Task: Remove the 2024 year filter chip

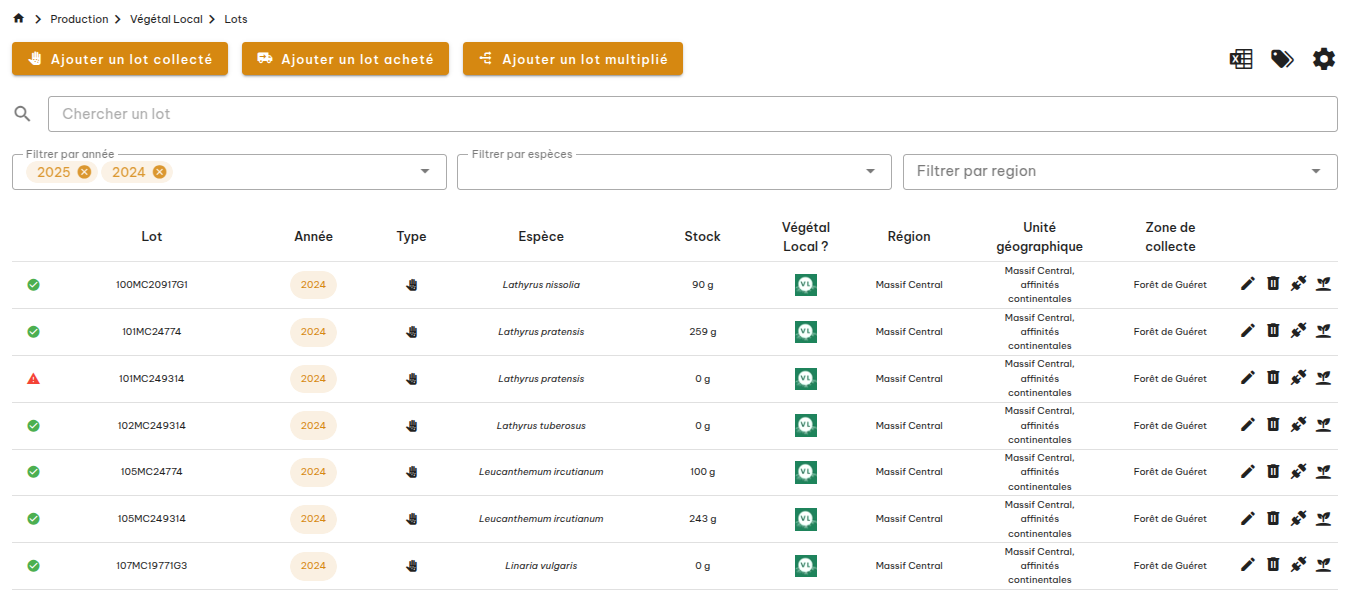Action: tap(159, 172)
